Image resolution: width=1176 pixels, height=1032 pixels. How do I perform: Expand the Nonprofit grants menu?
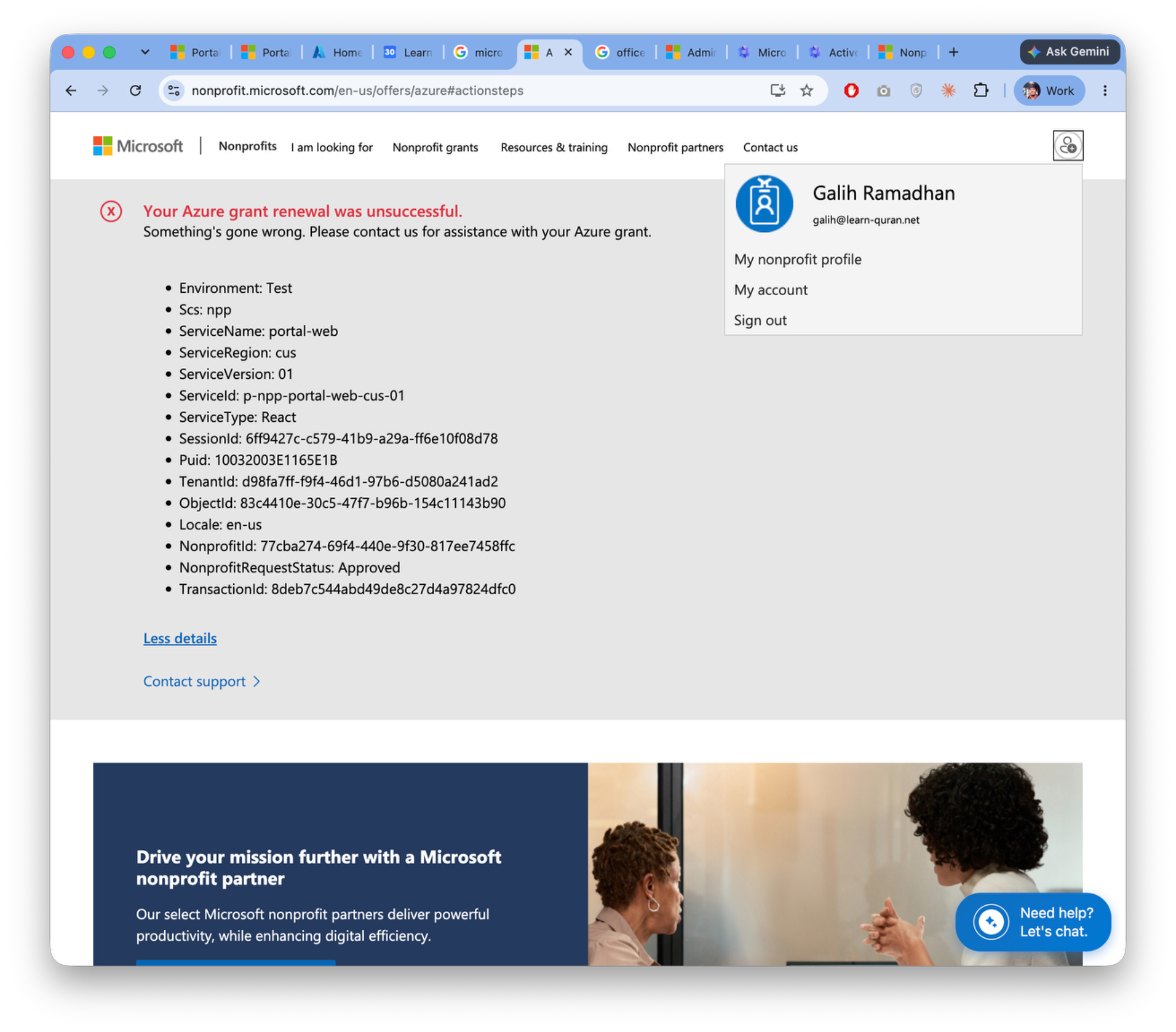click(x=435, y=148)
